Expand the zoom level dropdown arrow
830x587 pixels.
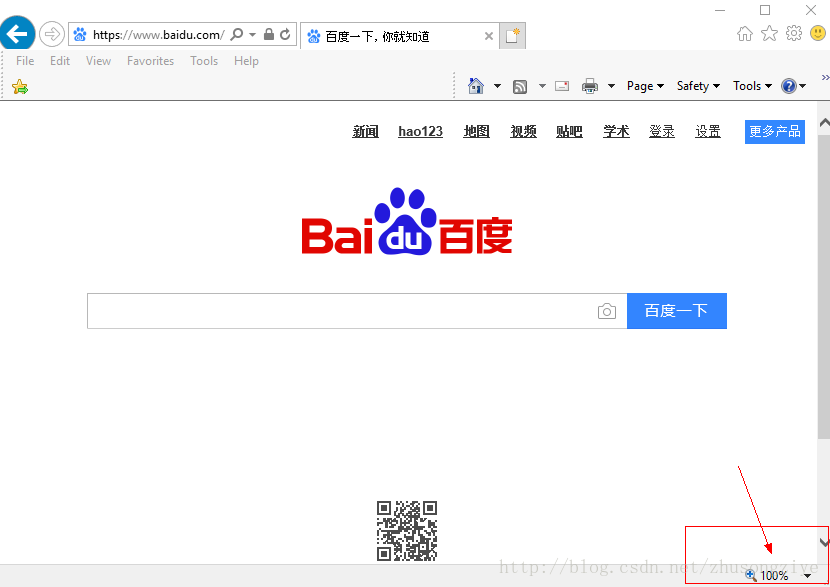pos(807,576)
